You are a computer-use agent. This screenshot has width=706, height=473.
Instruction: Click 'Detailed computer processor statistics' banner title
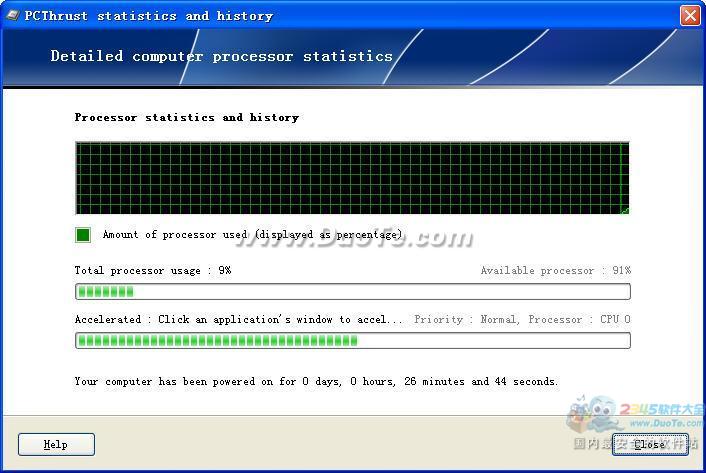click(222, 56)
